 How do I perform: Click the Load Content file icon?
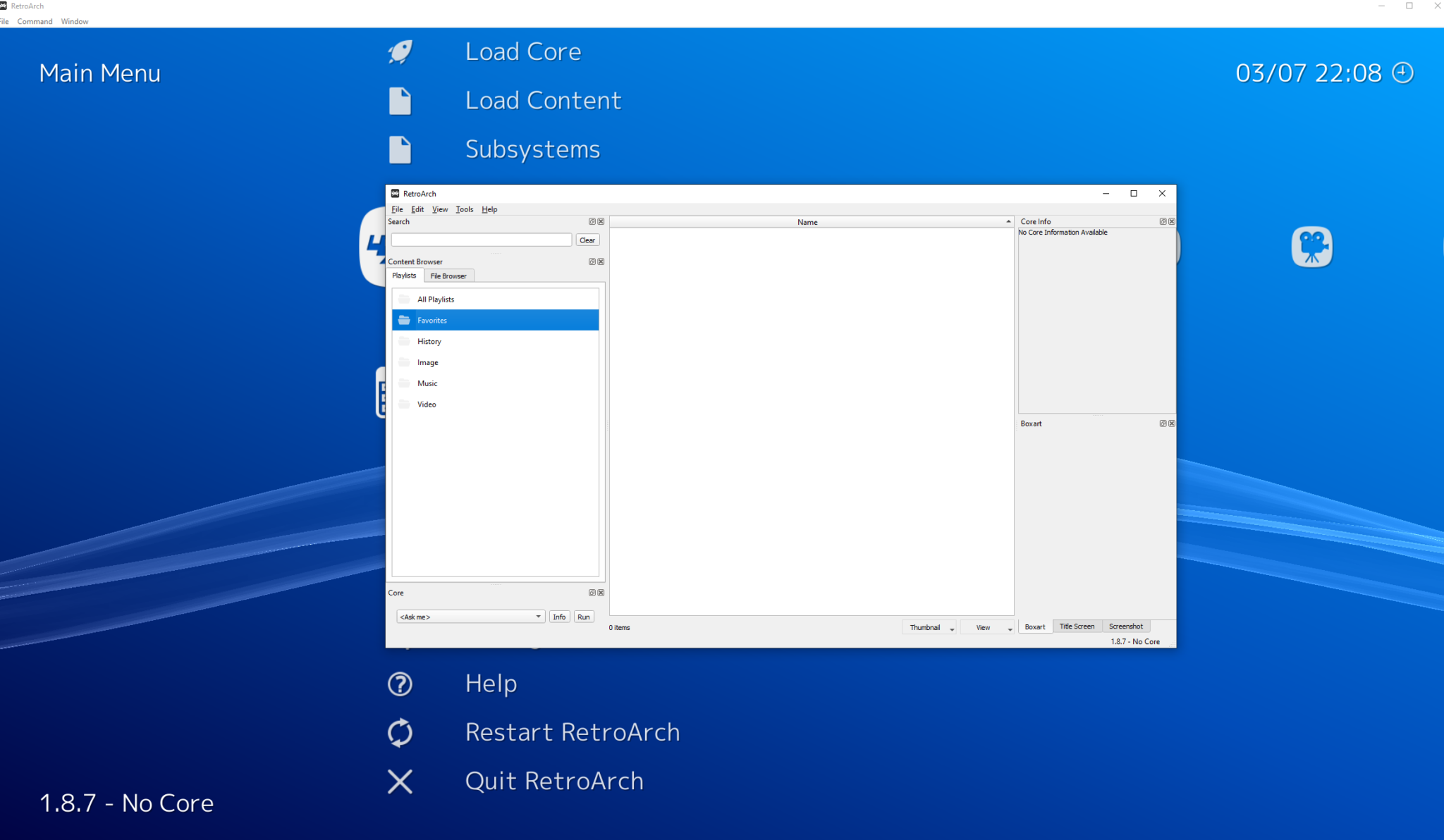click(400, 101)
